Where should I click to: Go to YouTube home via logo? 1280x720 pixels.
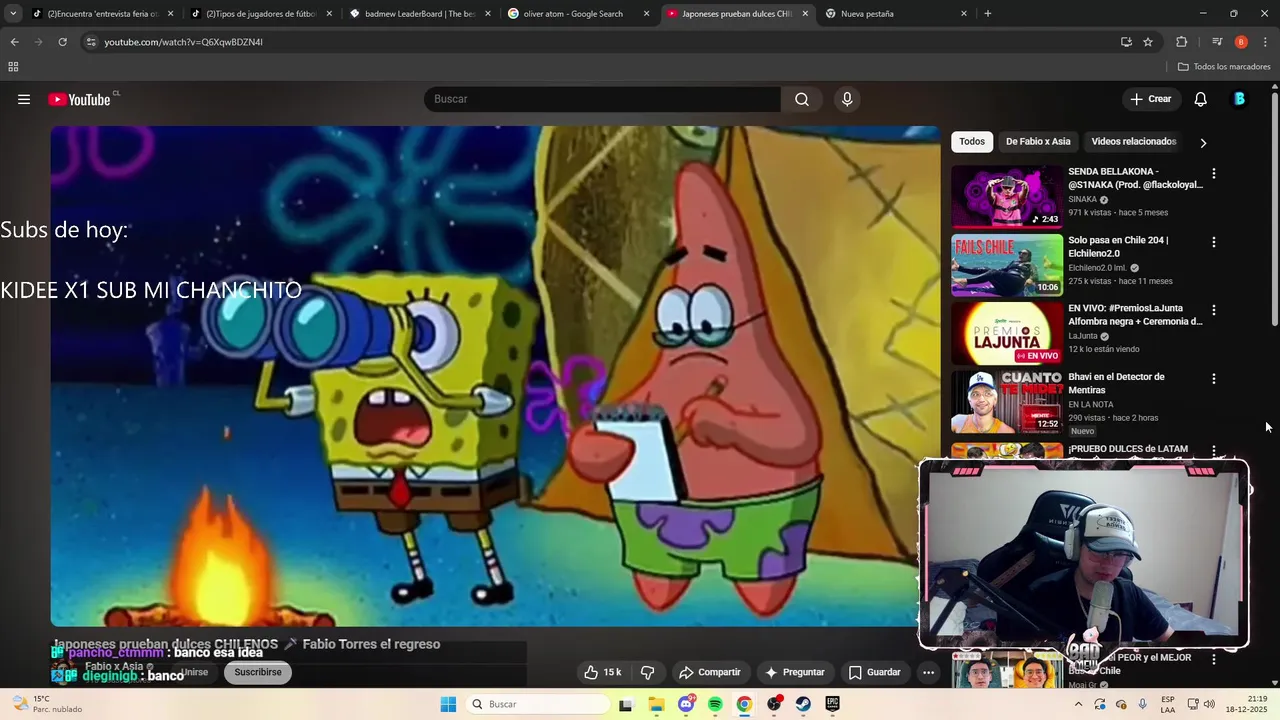click(x=79, y=99)
